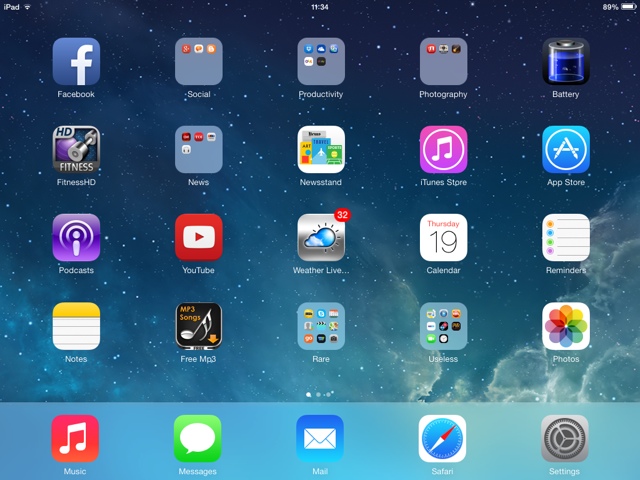
Task: Launch Safari from the dock
Action: 442,439
